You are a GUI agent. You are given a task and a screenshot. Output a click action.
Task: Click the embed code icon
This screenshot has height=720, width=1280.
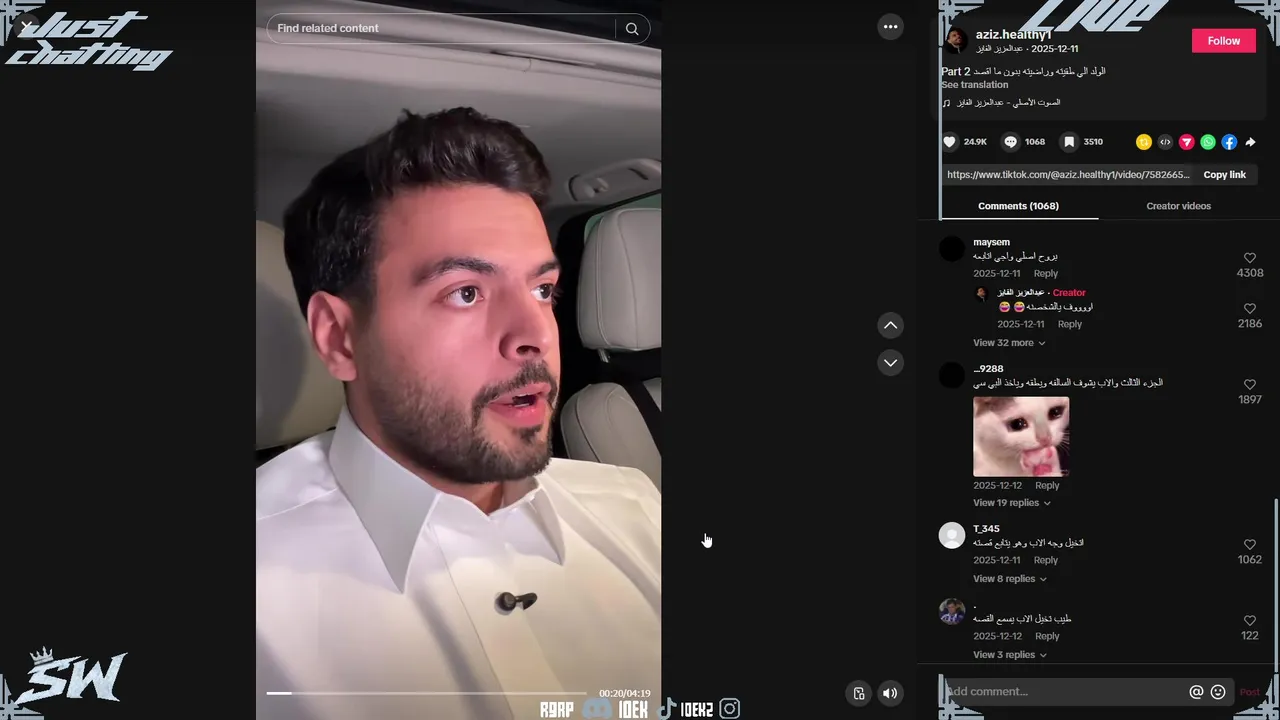(x=1165, y=142)
